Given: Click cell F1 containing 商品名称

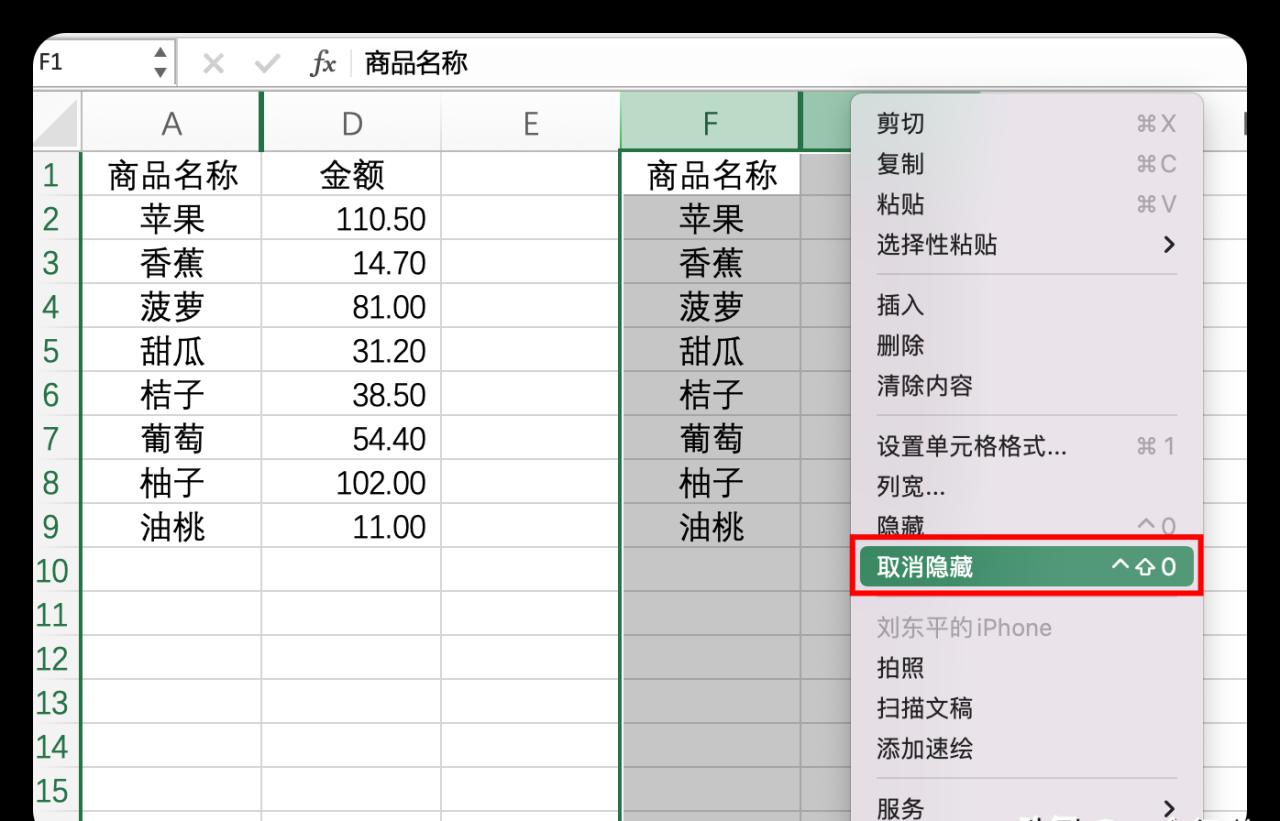Looking at the screenshot, I should (x=711, y=175).
